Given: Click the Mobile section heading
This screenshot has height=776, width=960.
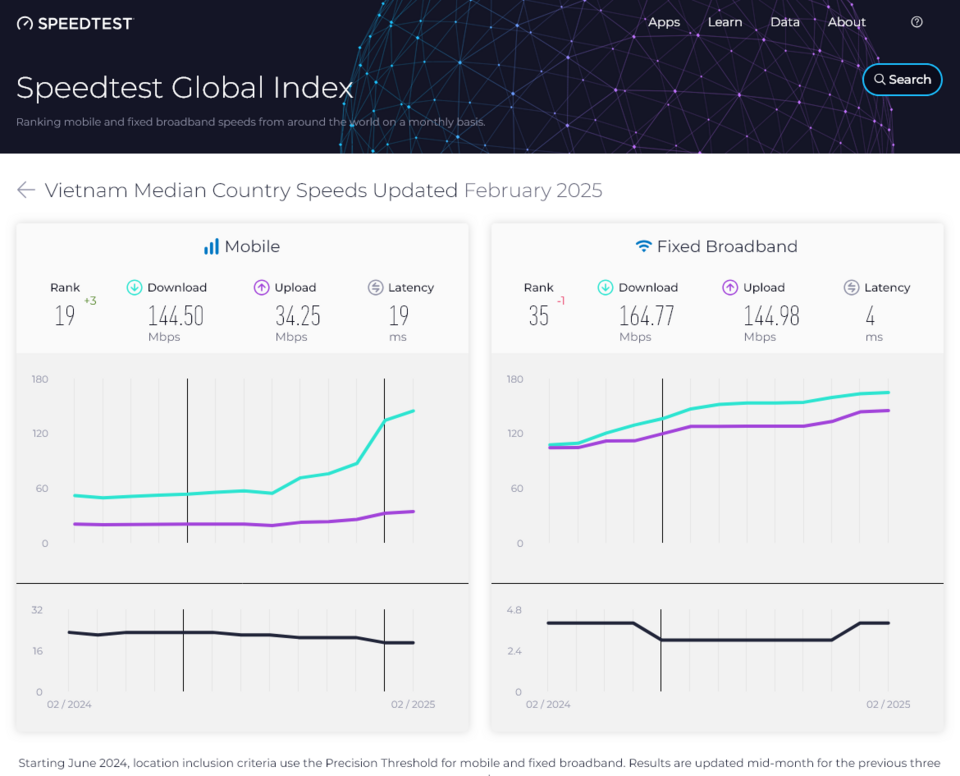Looking at the screenshot, I should click(x=252, y=246).
